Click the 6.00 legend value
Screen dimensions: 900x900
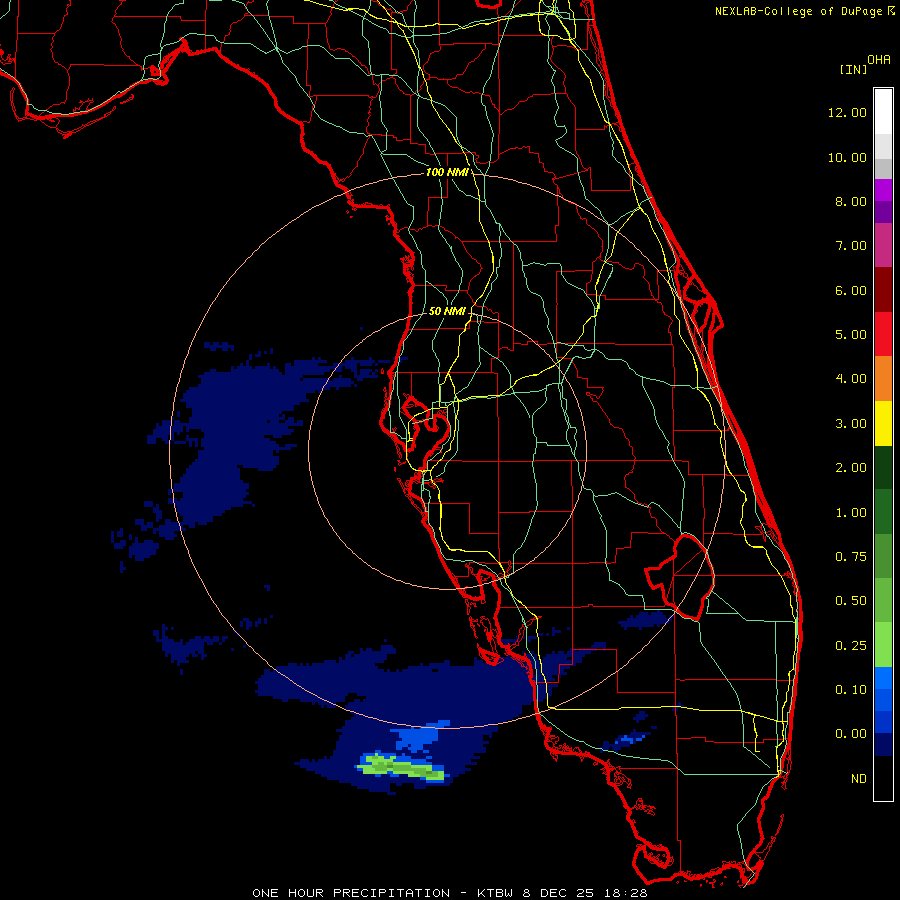(x=851, y=290)
